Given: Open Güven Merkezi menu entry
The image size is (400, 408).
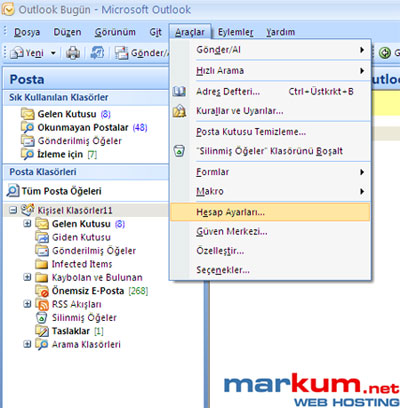Looking at the screenshot, I should point(270,231).
